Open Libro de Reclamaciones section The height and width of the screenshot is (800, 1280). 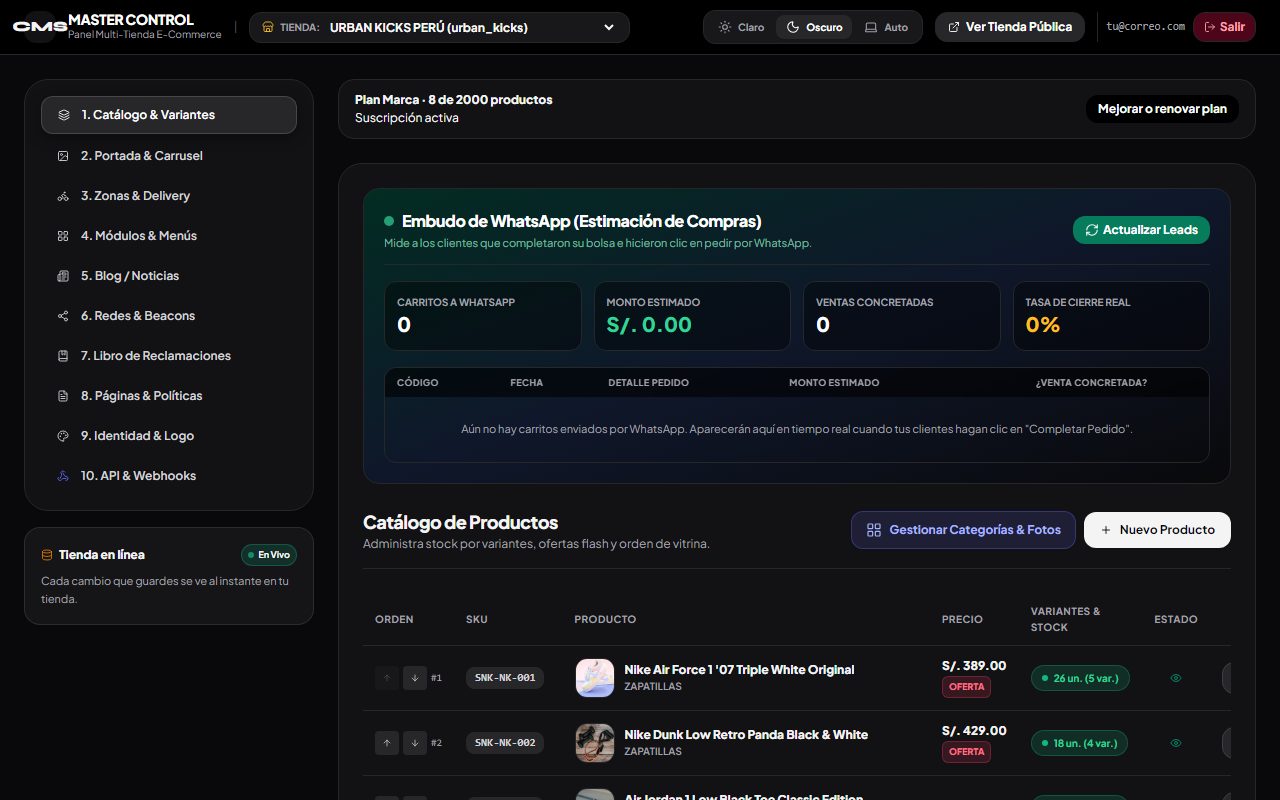click(x=169, y=356)
